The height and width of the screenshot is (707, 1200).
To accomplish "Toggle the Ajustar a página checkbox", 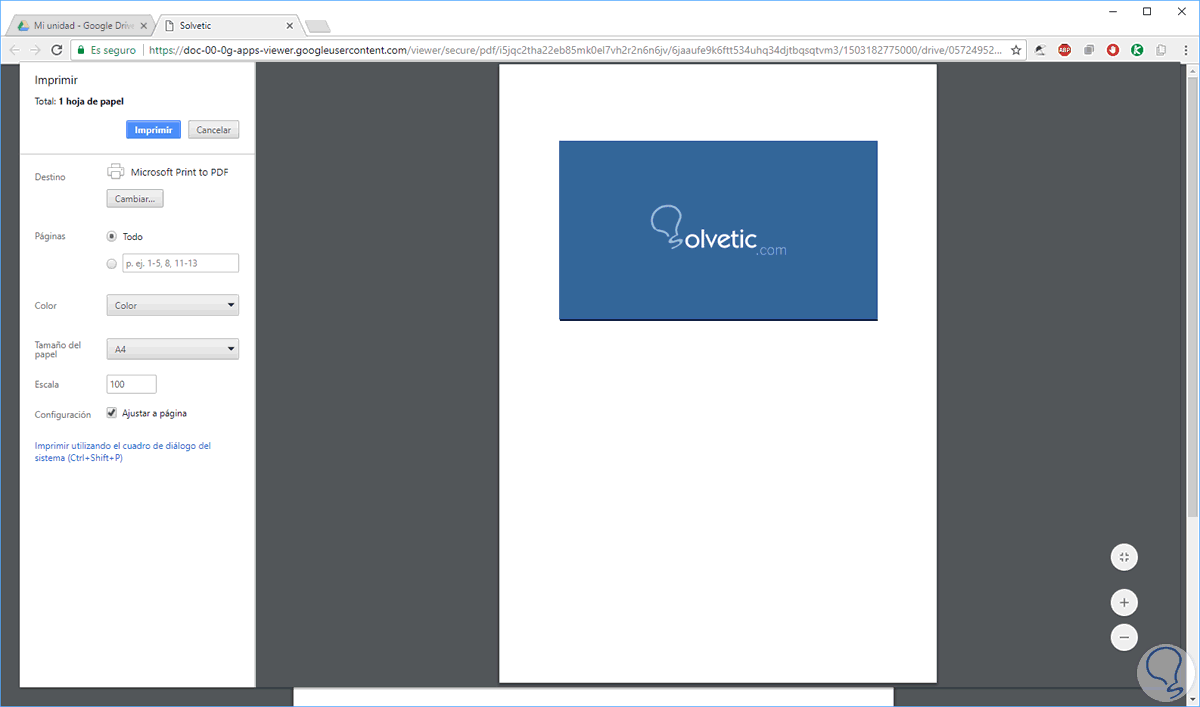I will click(112, 413).
